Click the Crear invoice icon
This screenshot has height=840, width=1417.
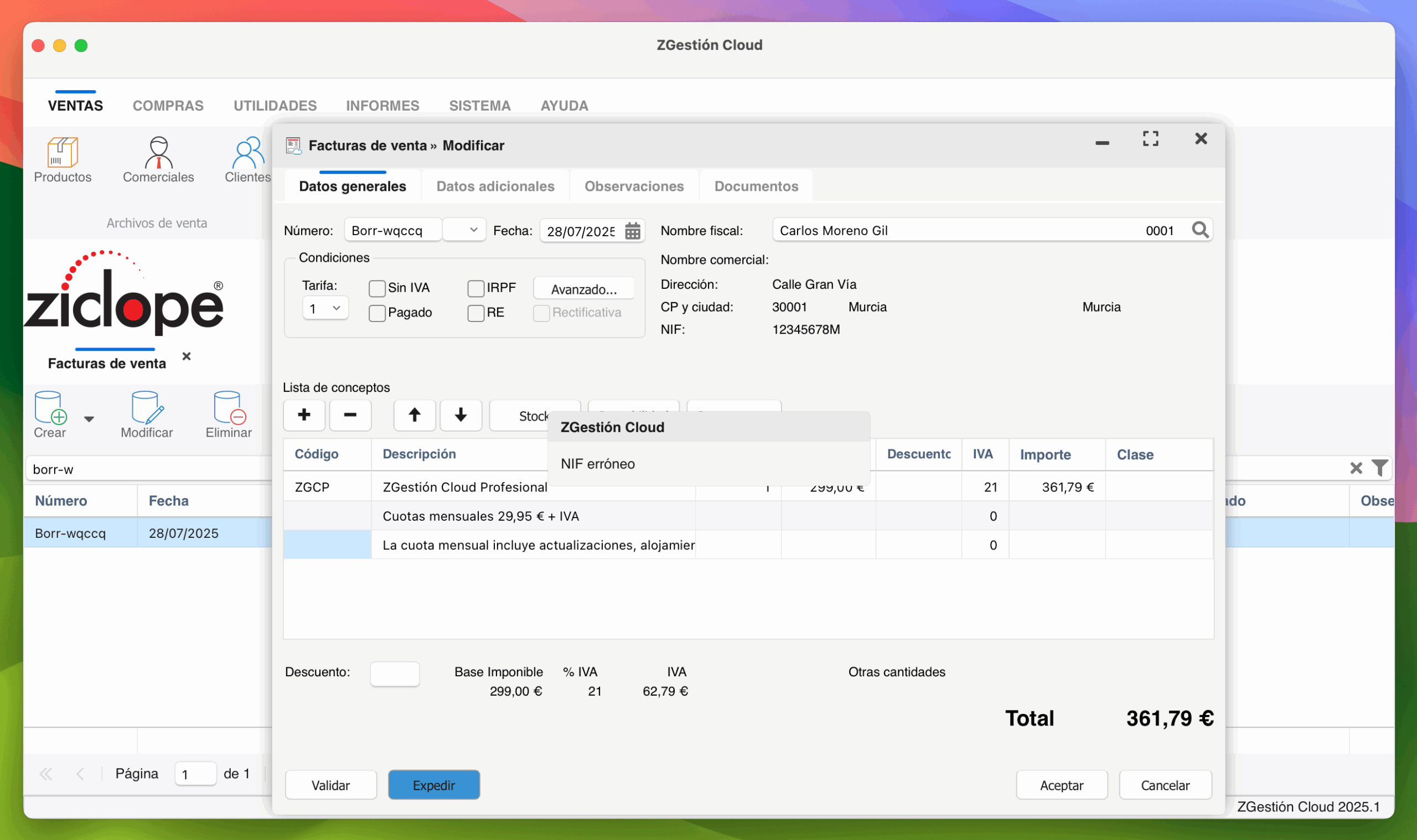(x=50, y=415)
